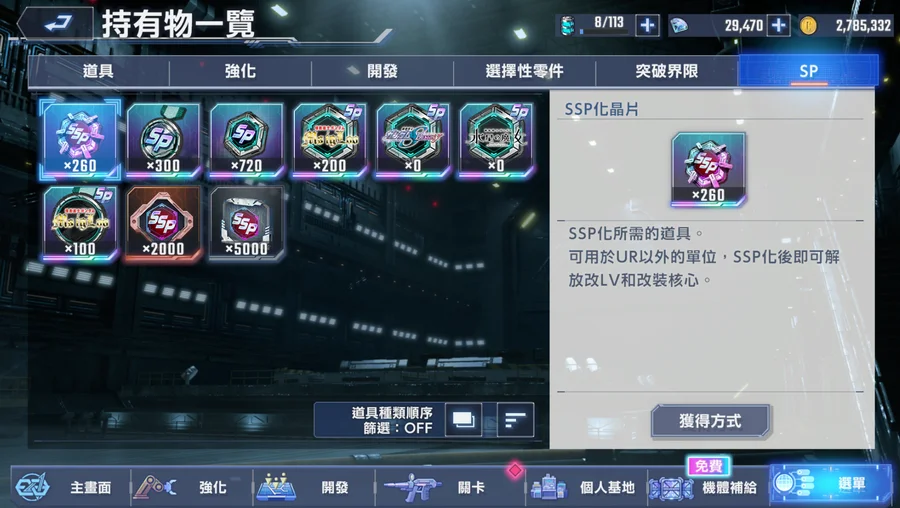Viewport: 900px width, 508px height.
Task: Open the 突破界限 tab
Action: [x=666, y=71]
